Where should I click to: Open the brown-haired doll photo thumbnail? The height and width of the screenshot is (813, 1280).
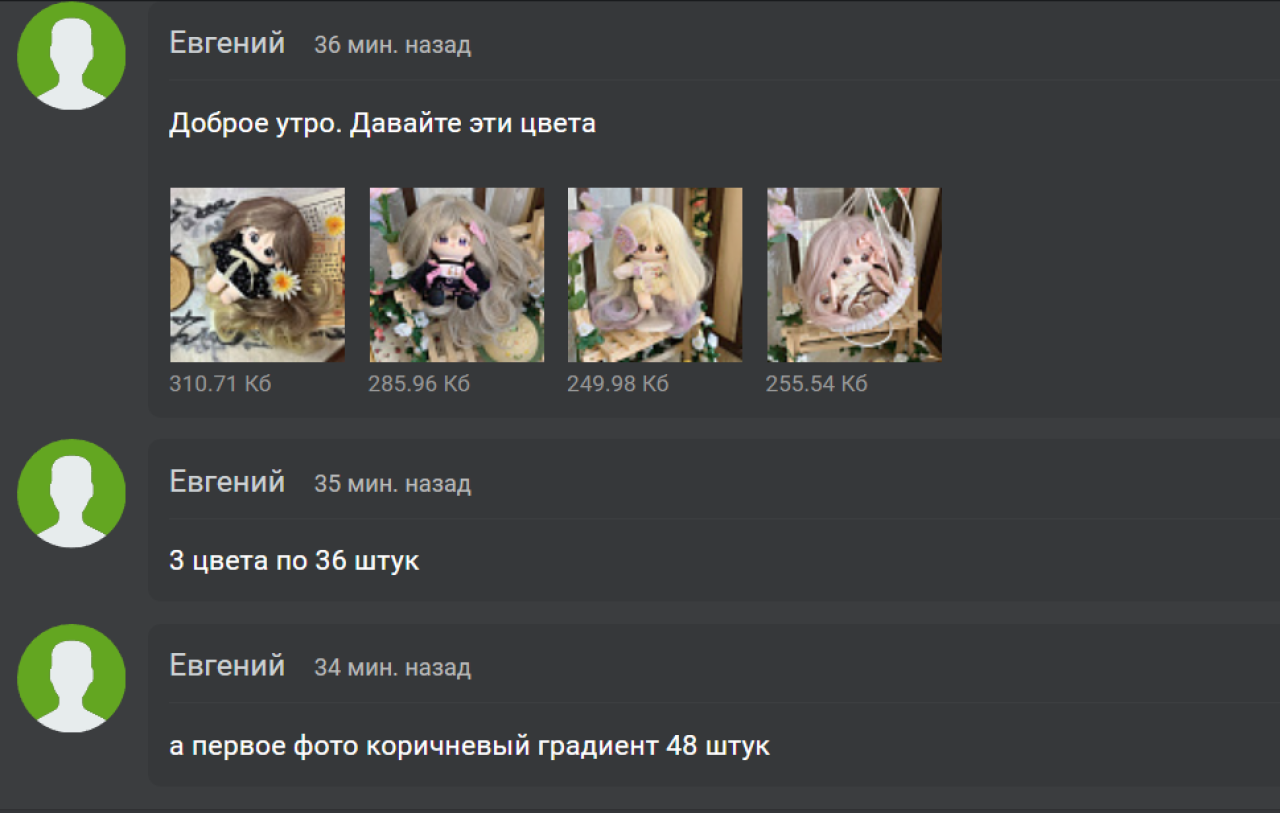click(257, 275)
